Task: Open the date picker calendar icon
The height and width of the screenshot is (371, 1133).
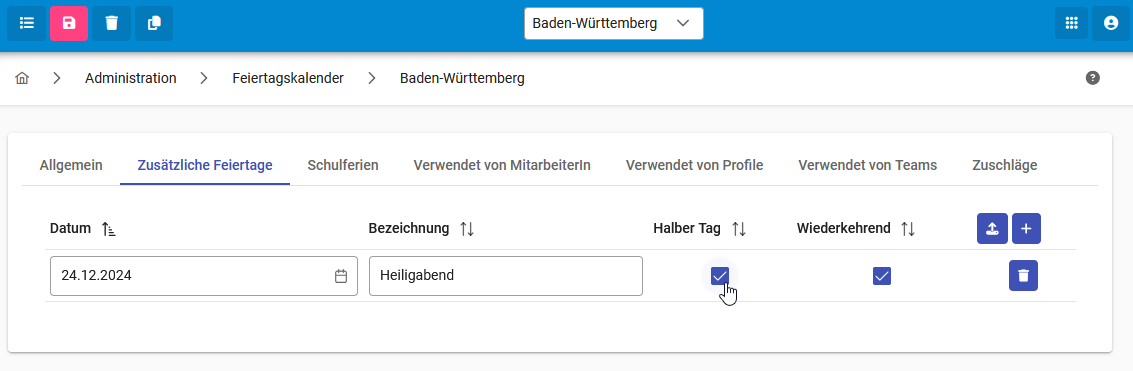Action: [x=341, y=276]
